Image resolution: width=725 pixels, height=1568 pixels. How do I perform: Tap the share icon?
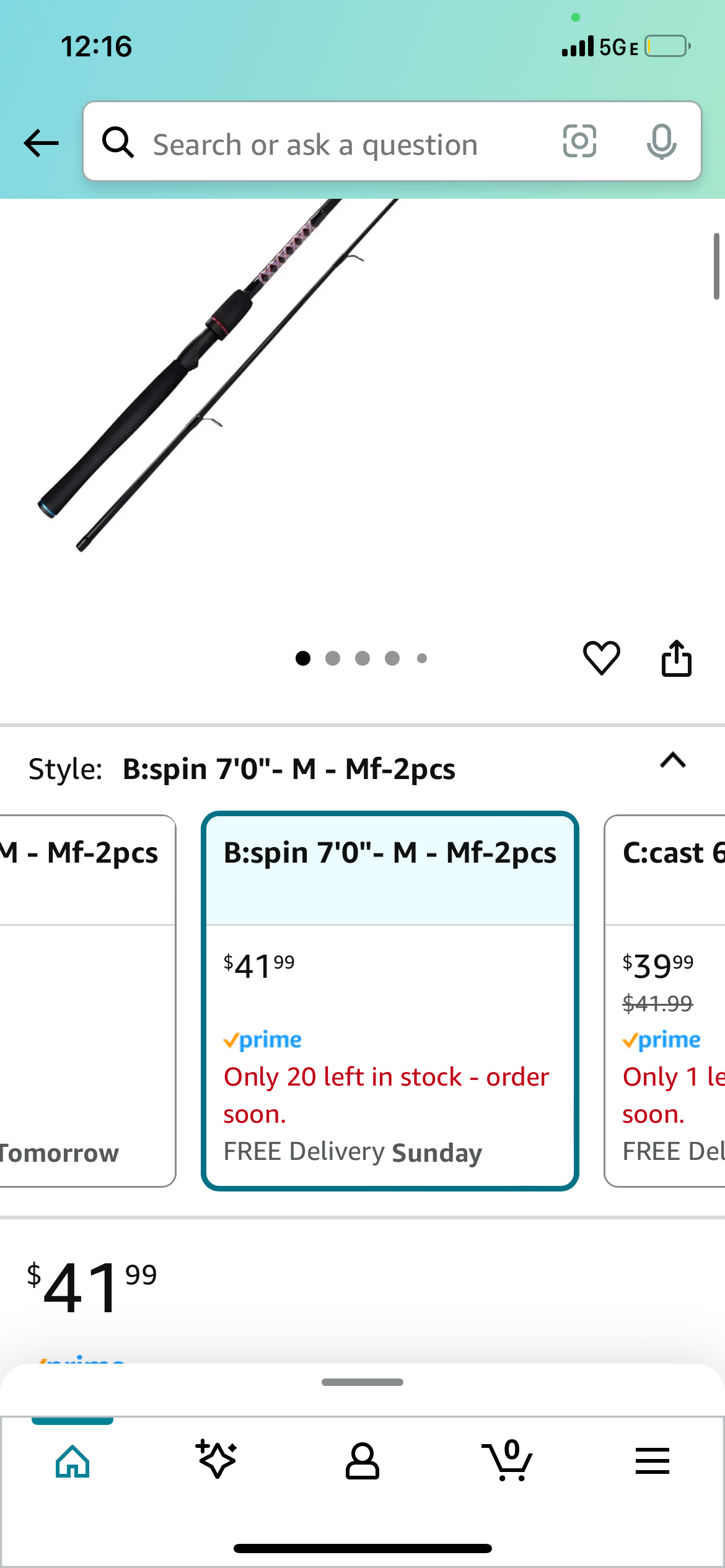point(676,657)
